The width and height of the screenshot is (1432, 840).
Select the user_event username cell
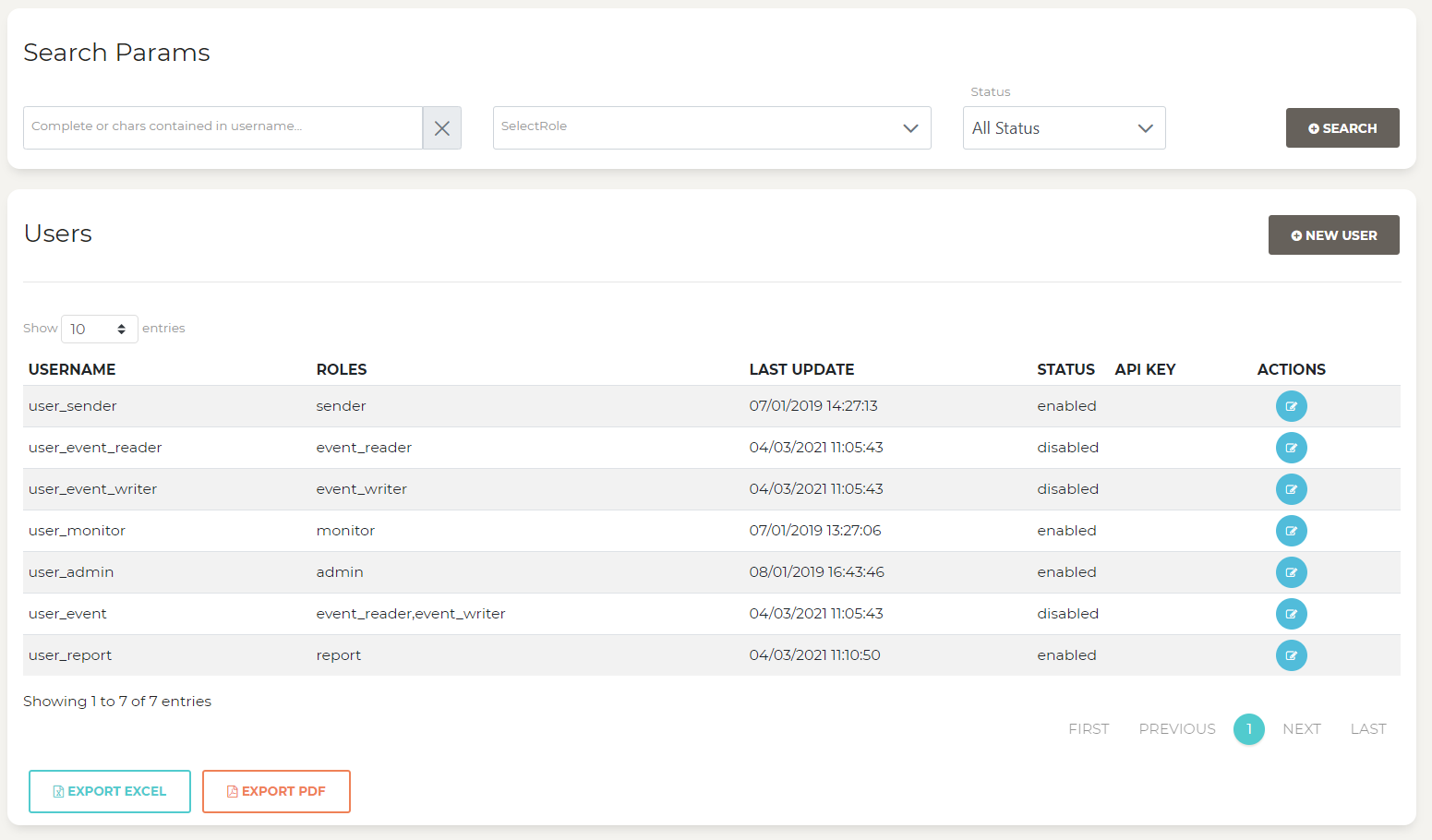coord(67,614)
